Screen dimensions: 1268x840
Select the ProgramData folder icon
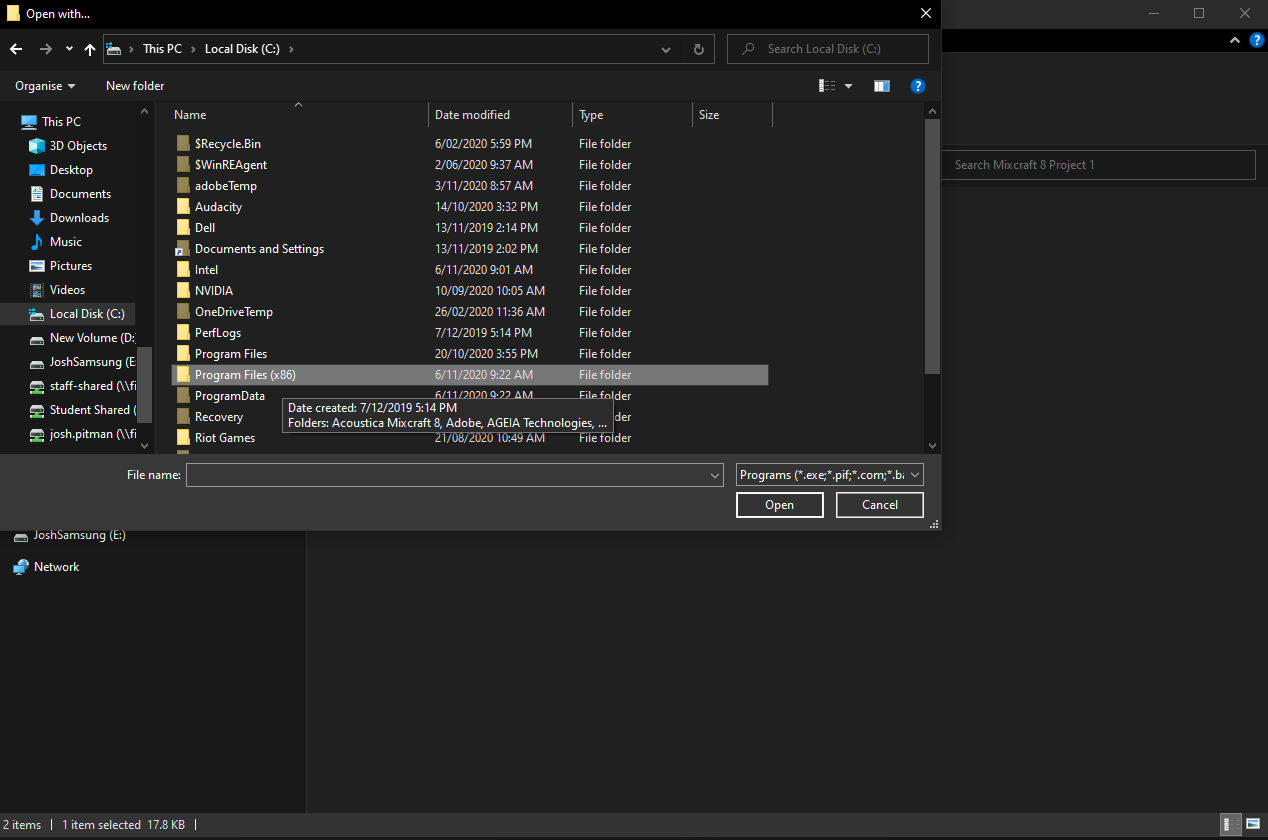tap(183, 396)
